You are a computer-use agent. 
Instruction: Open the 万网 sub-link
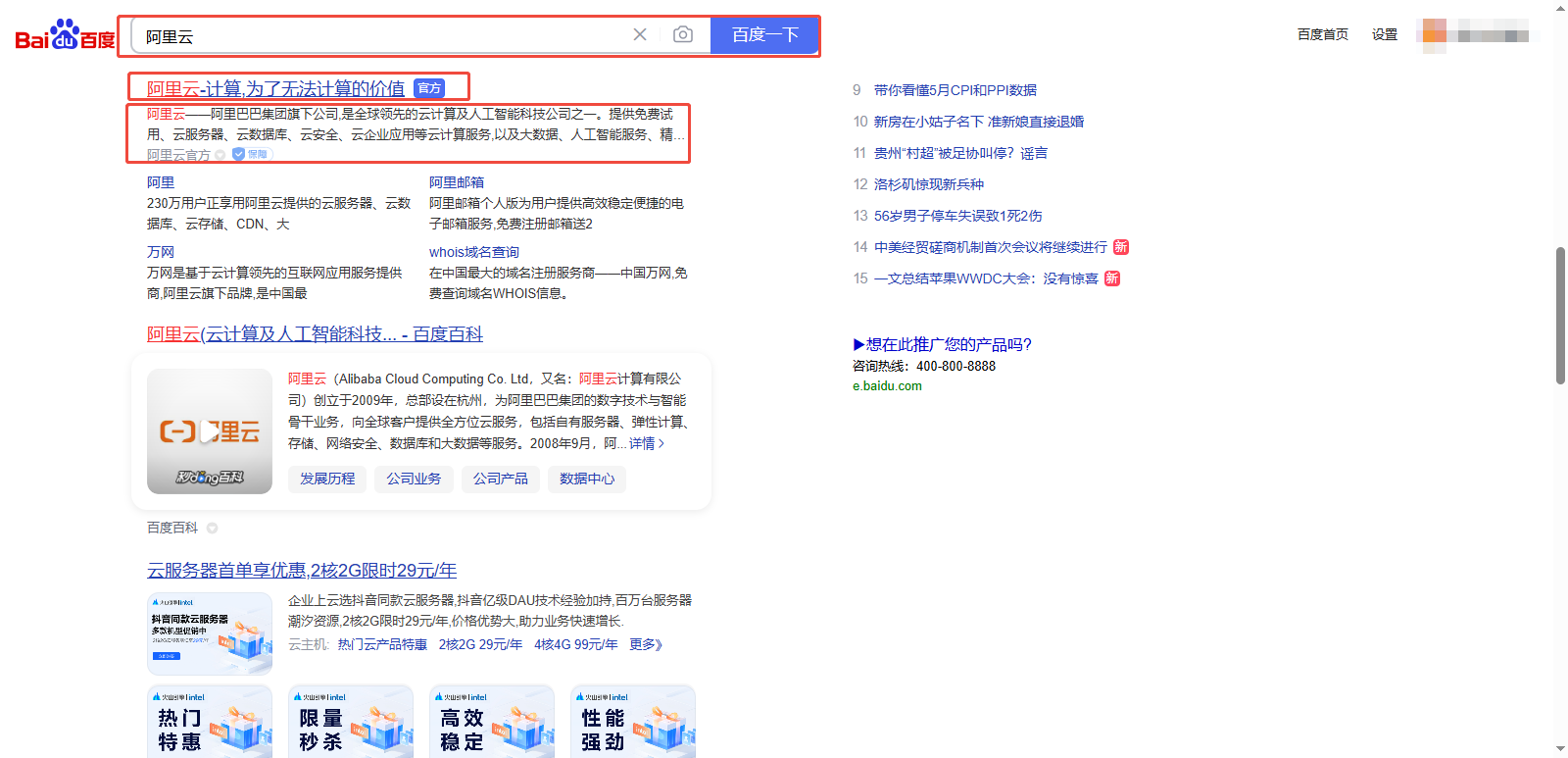pos(161,252)
